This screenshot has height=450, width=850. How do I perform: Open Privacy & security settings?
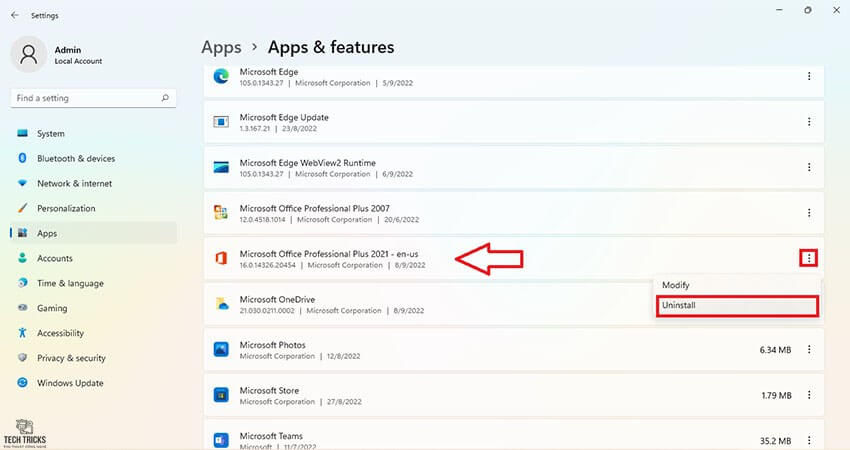pyautogui.click(x=93, y=358)
